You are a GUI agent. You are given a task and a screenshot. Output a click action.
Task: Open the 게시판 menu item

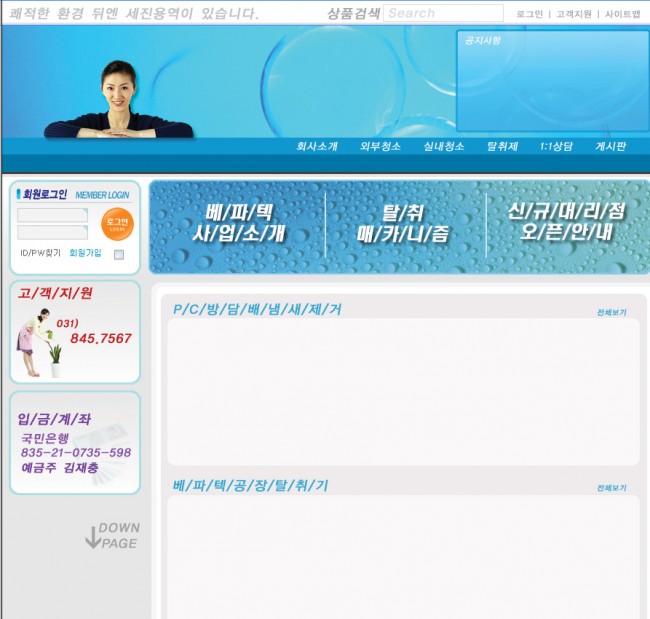(610, 146)
